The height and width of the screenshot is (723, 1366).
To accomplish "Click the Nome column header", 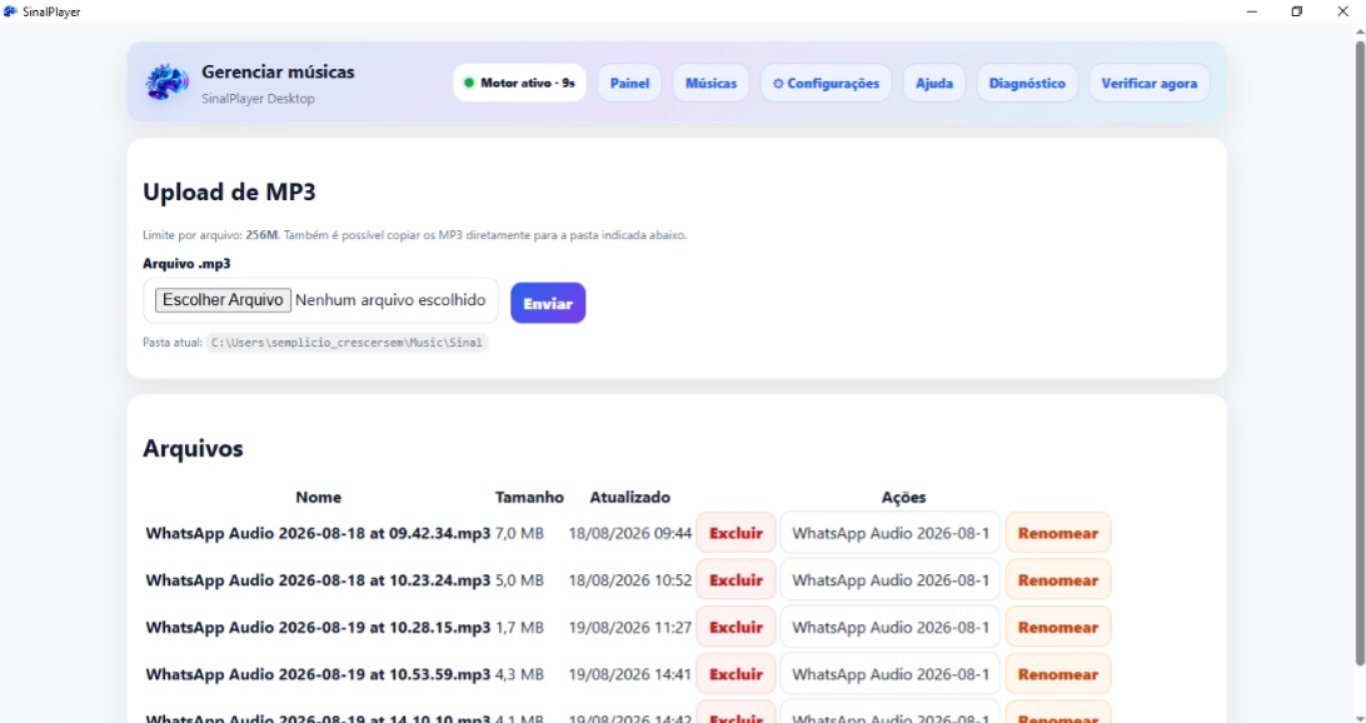I will 318,497.
